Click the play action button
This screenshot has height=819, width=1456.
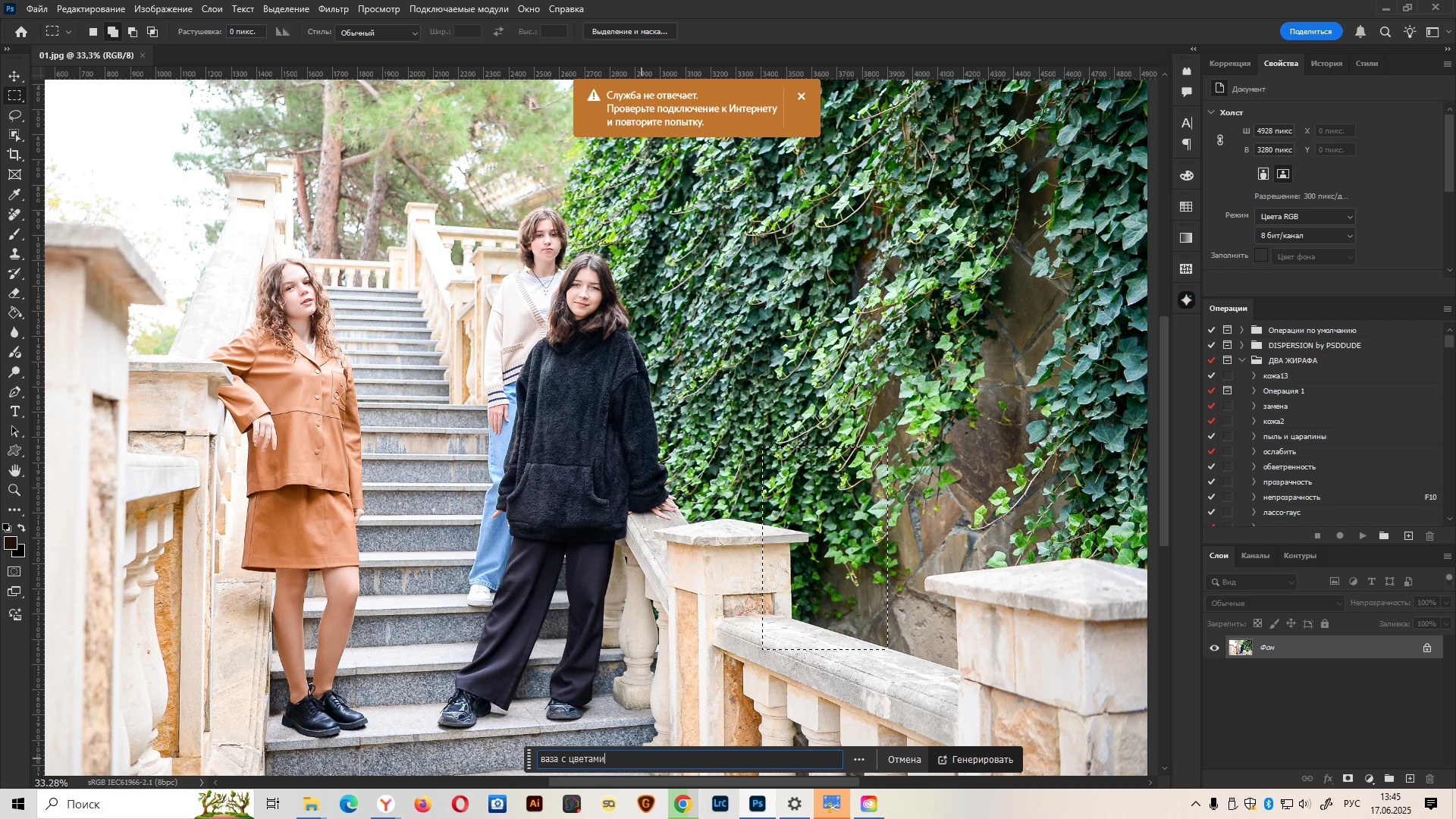click(x=1363, y=536)
